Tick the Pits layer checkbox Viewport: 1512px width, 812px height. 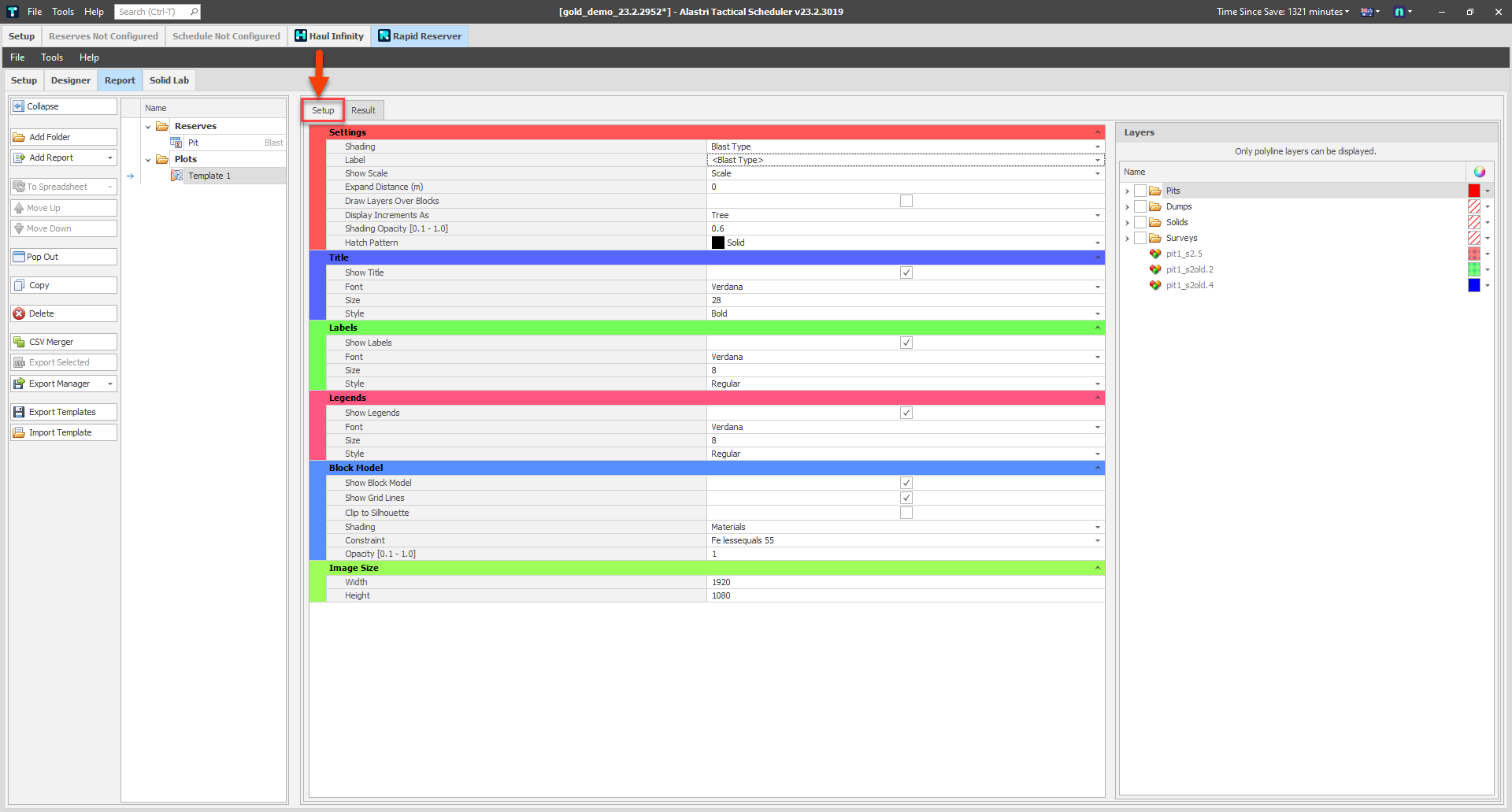click(x=1140, y=191)
